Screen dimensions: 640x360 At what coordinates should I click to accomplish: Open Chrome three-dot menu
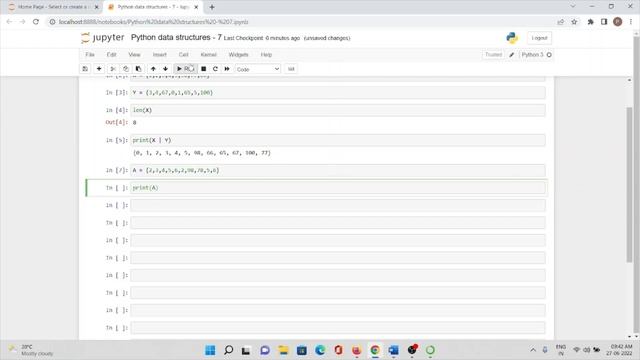pyautogui.click(x=631, y=22)
